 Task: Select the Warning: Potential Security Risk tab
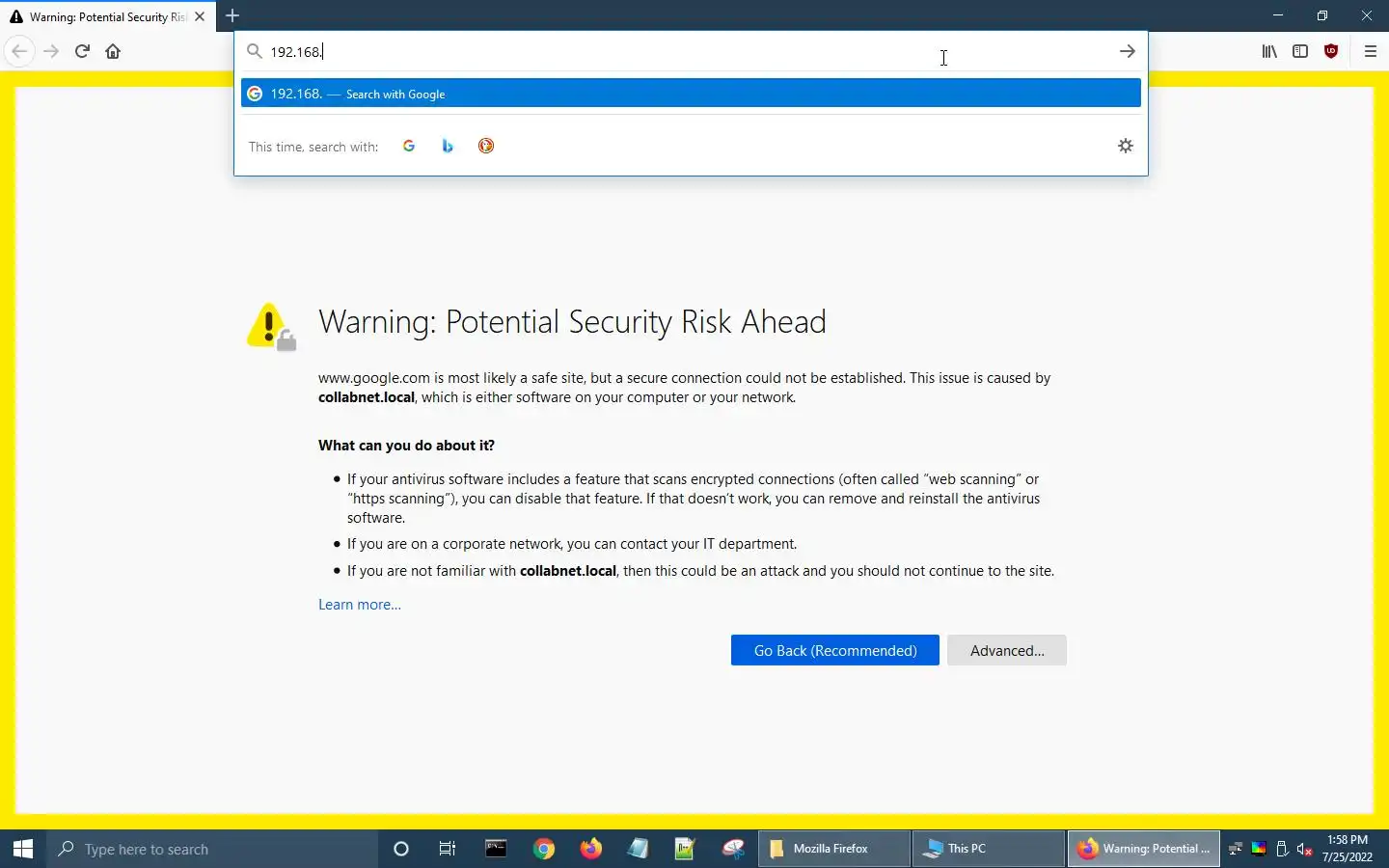(108, 16)
